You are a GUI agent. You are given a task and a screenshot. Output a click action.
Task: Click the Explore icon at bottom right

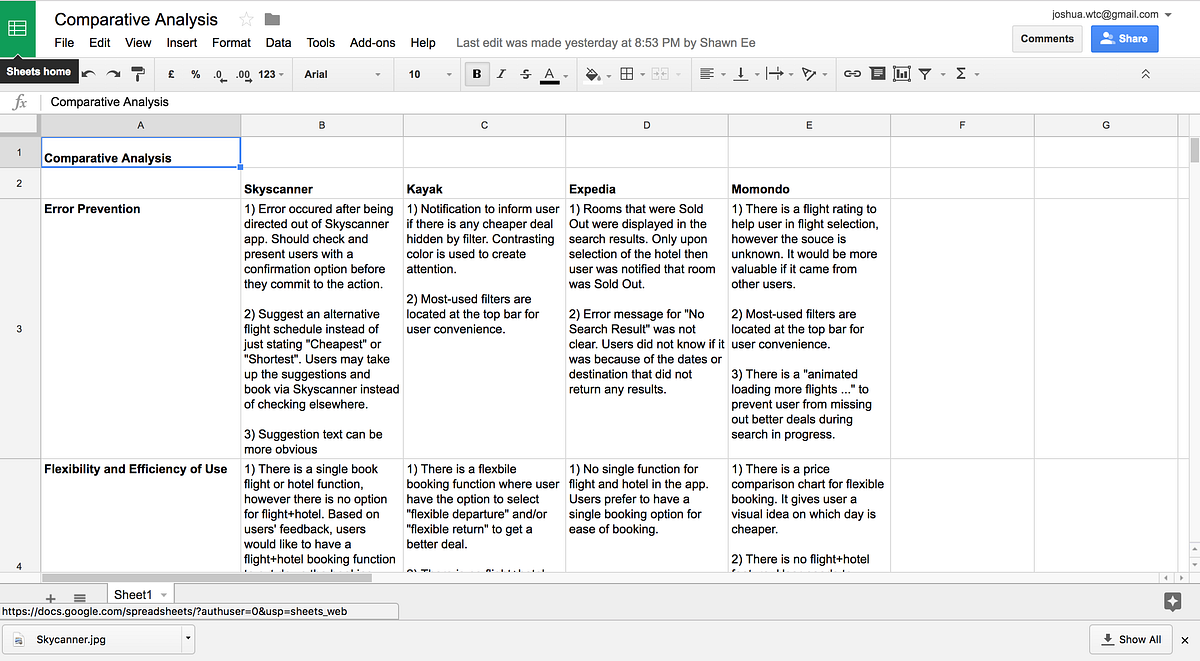[1173, 601]
